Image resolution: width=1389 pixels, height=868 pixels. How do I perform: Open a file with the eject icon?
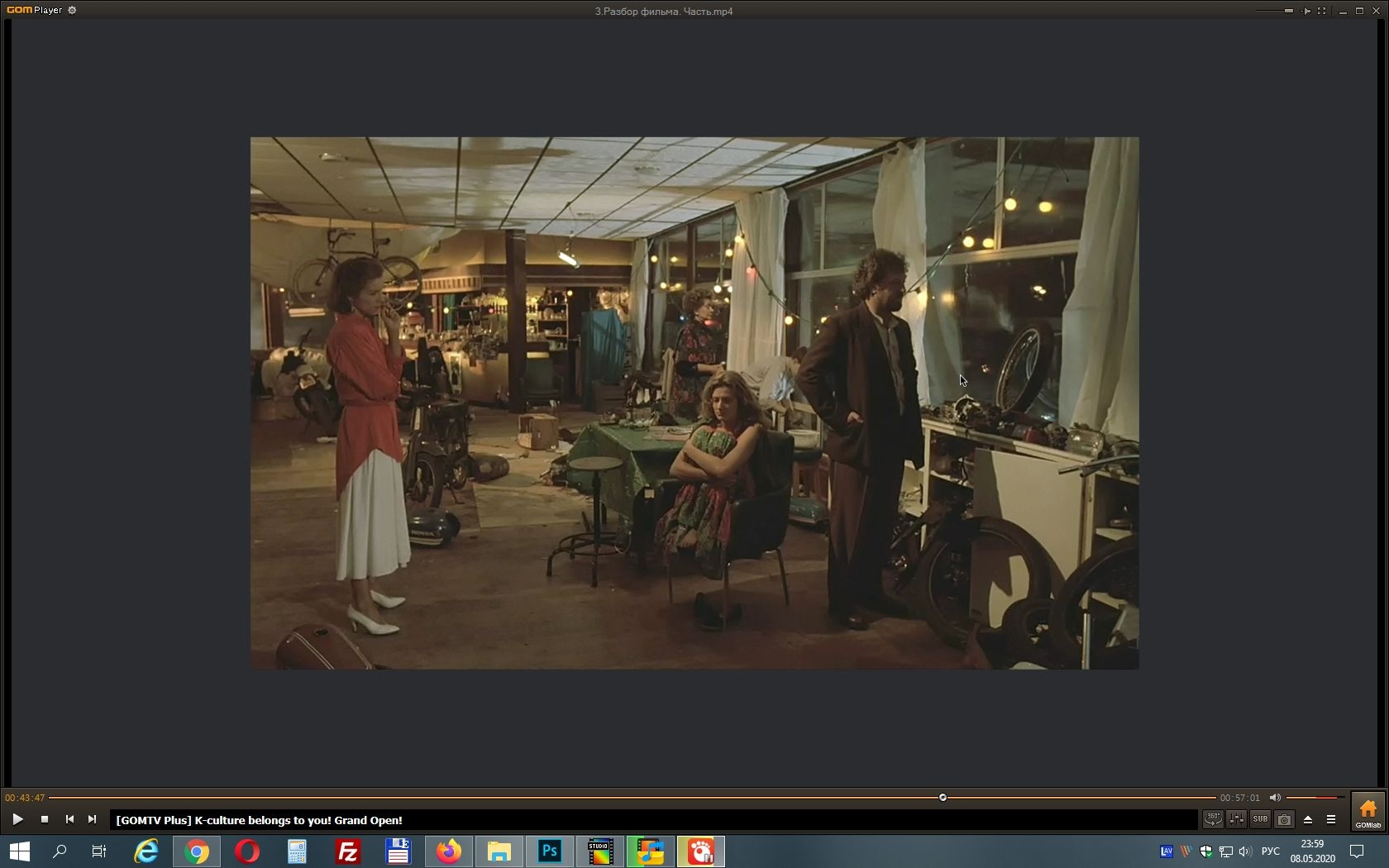[x=1308, y=819]
